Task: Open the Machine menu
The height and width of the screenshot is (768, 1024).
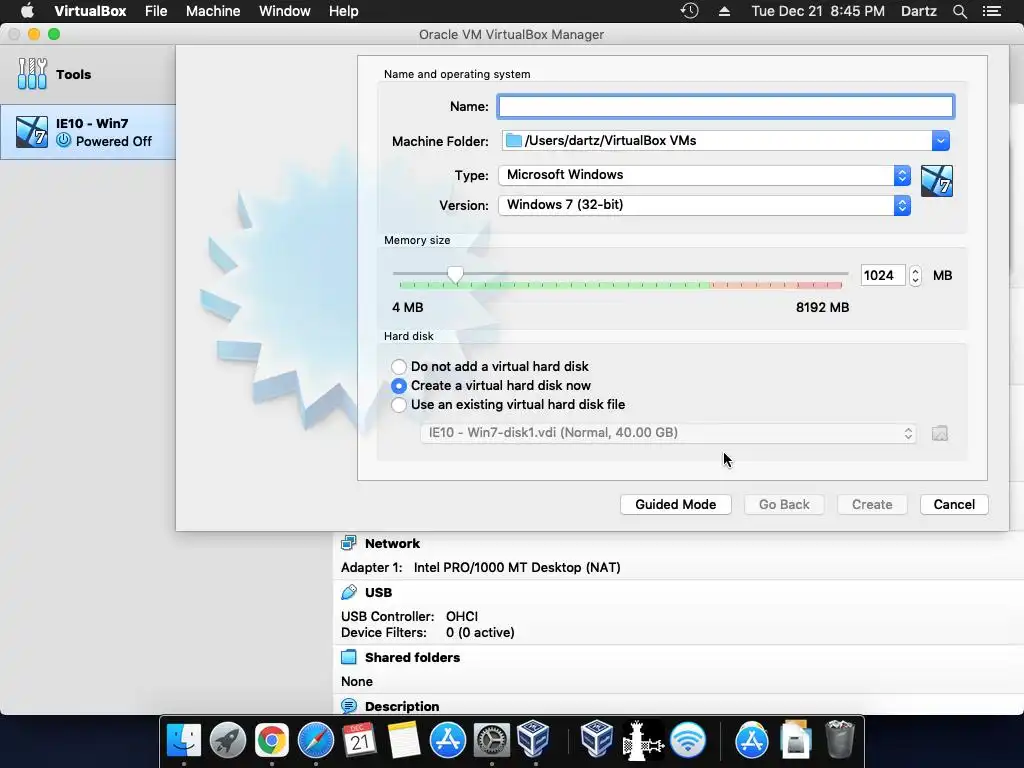Action: tap(213, 11)
